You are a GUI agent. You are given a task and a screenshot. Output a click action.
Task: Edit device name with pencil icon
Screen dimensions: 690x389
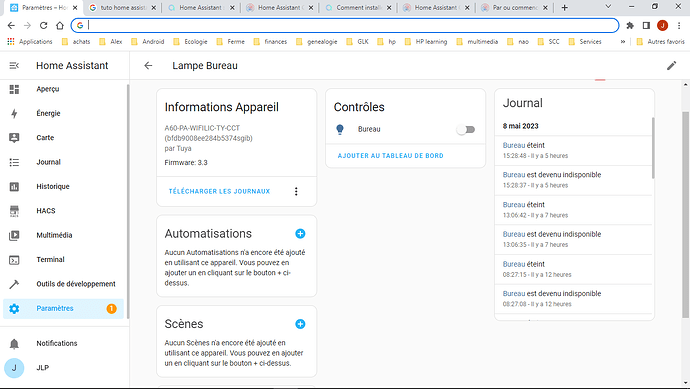[672, 66]
